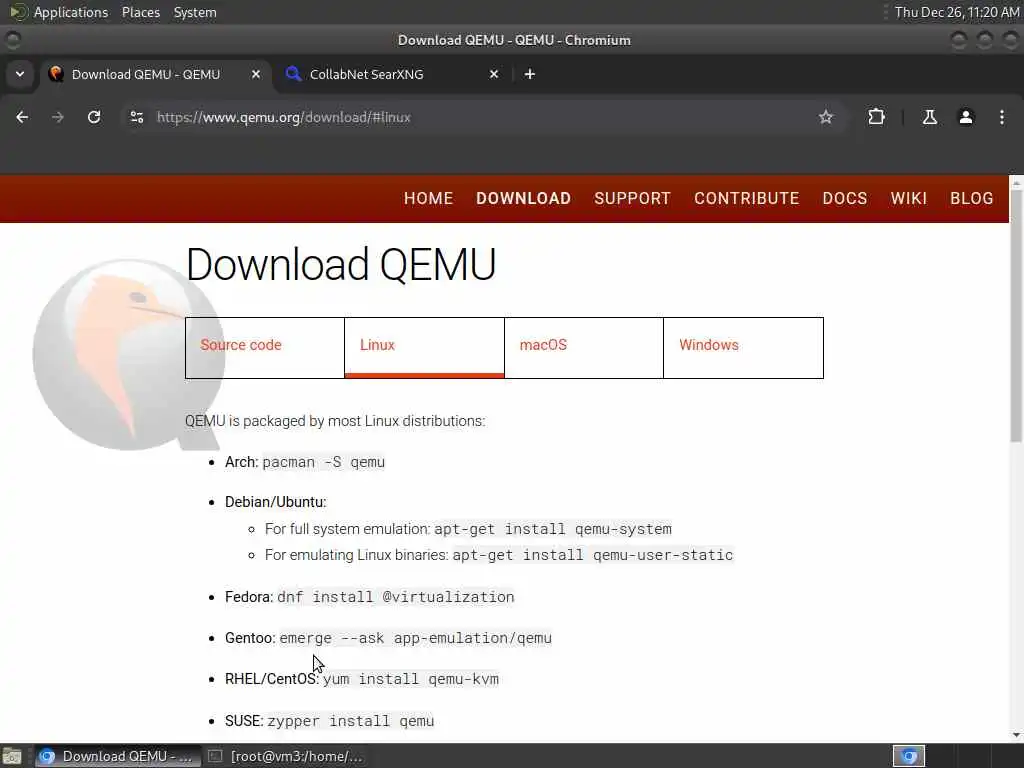Open CONTRIBUTE in site navigation
The width and height of the screenshot is (1024, 768).
(x=746, y=199)
